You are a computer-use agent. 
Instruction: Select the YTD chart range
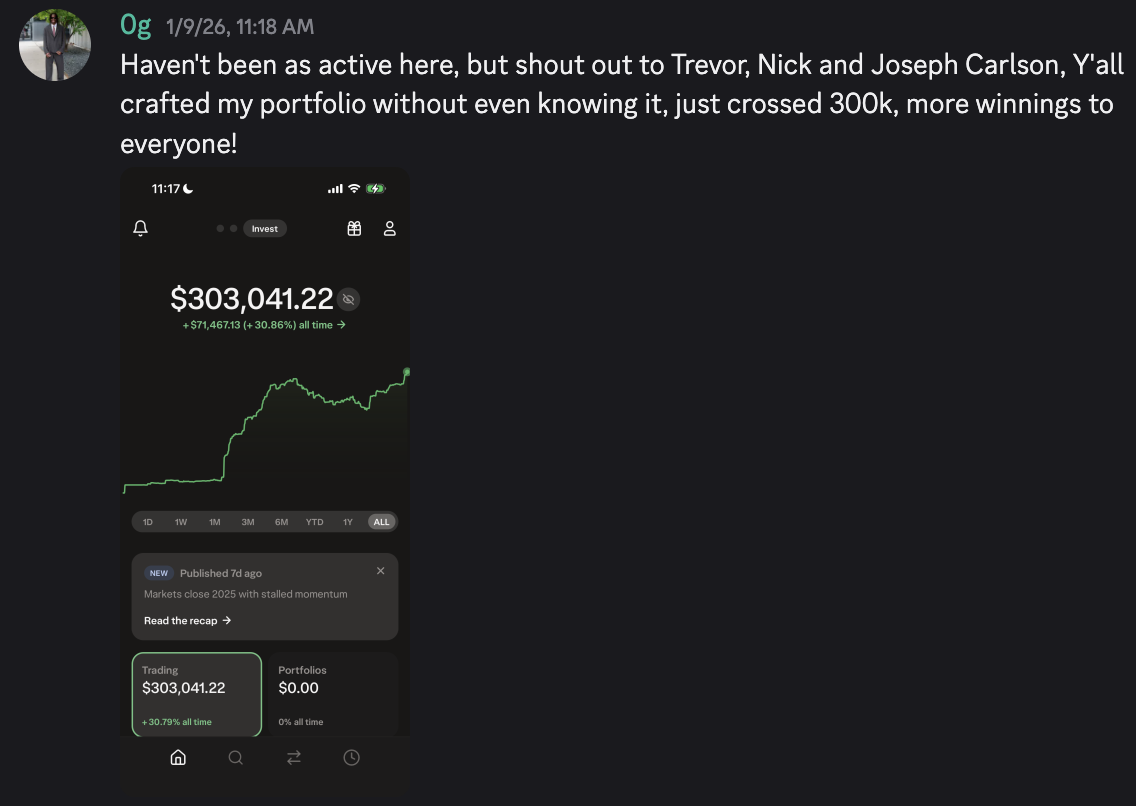(x=314, y=522)
